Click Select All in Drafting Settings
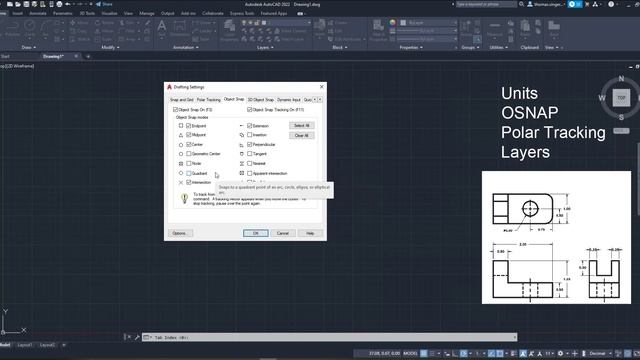 (302, 125)
